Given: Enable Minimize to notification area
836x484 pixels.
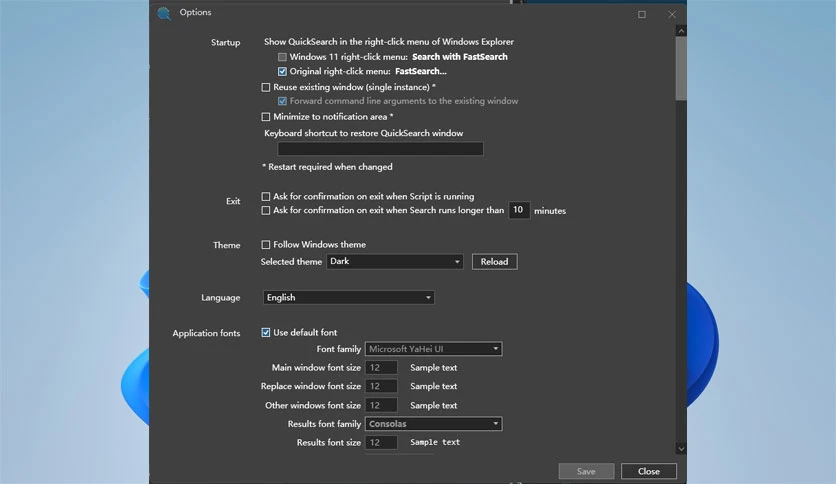Looking at the screenshot, I should (266, 117).
